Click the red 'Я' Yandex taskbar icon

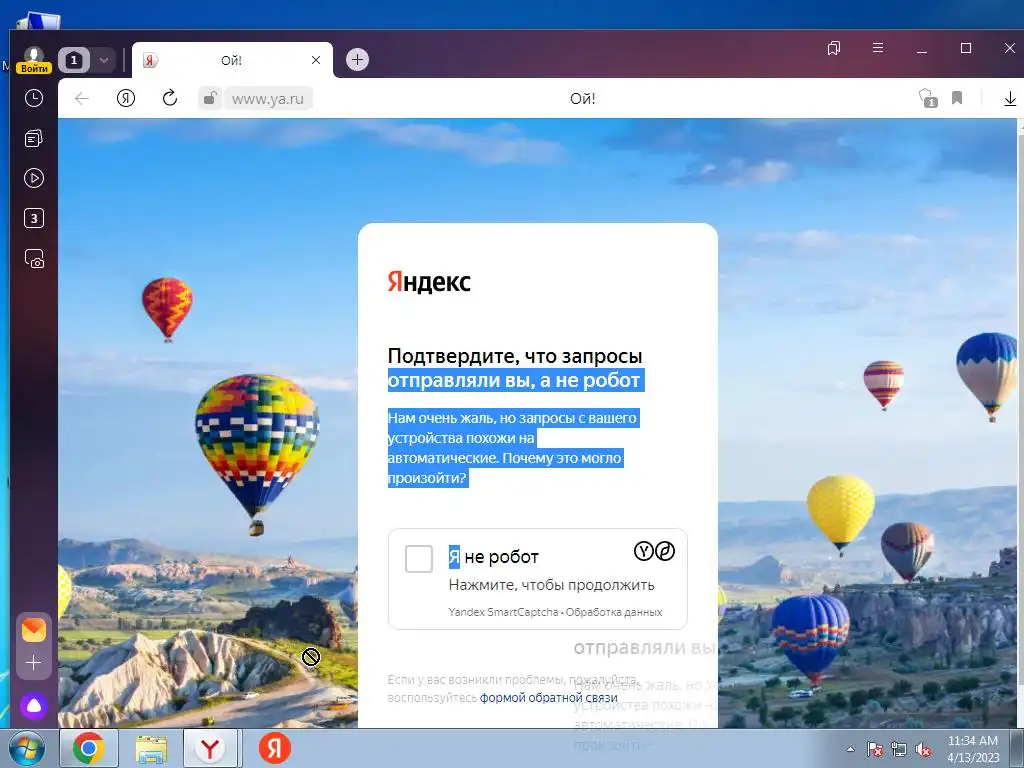click(275, 748)
